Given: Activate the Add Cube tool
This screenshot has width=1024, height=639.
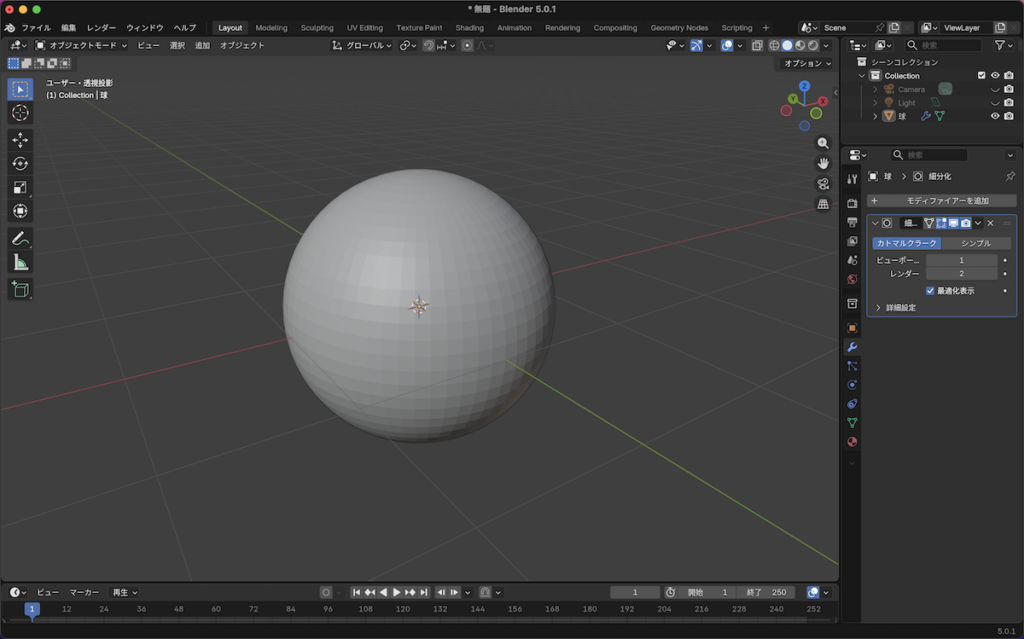Looking at the screenshot, I should click(x=20, y=290).
